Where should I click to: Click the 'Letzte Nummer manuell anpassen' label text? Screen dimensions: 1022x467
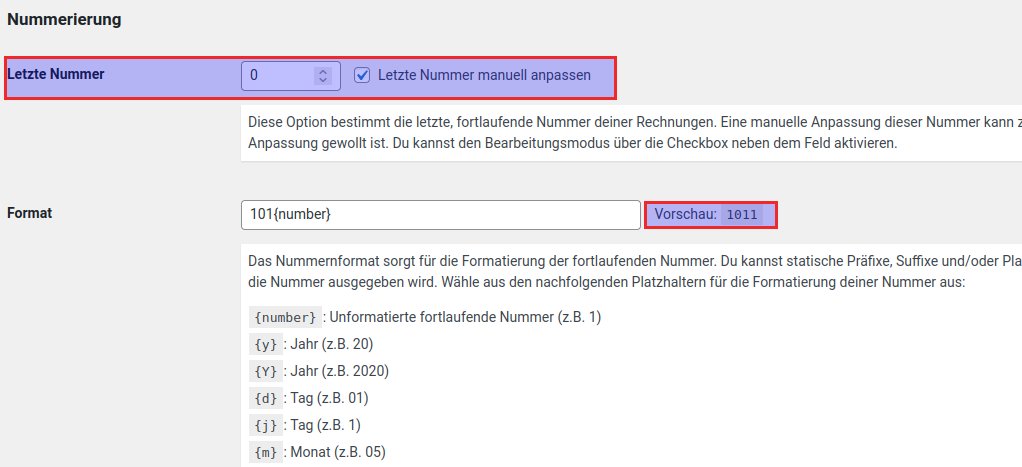pyautogui.click(x=484, y=75)
